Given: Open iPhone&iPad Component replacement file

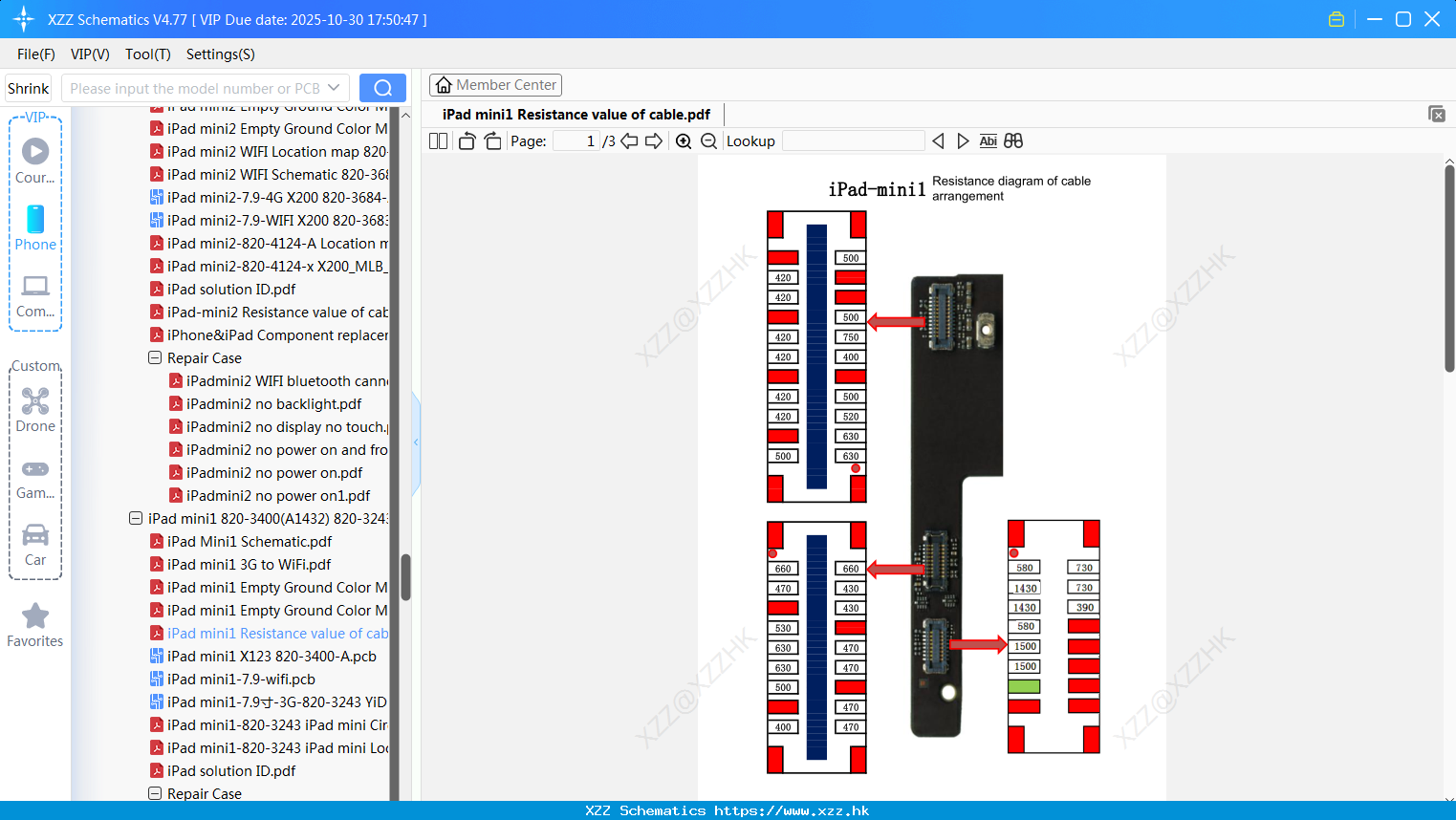Looking at the screenshot, I should pos(269,335).
